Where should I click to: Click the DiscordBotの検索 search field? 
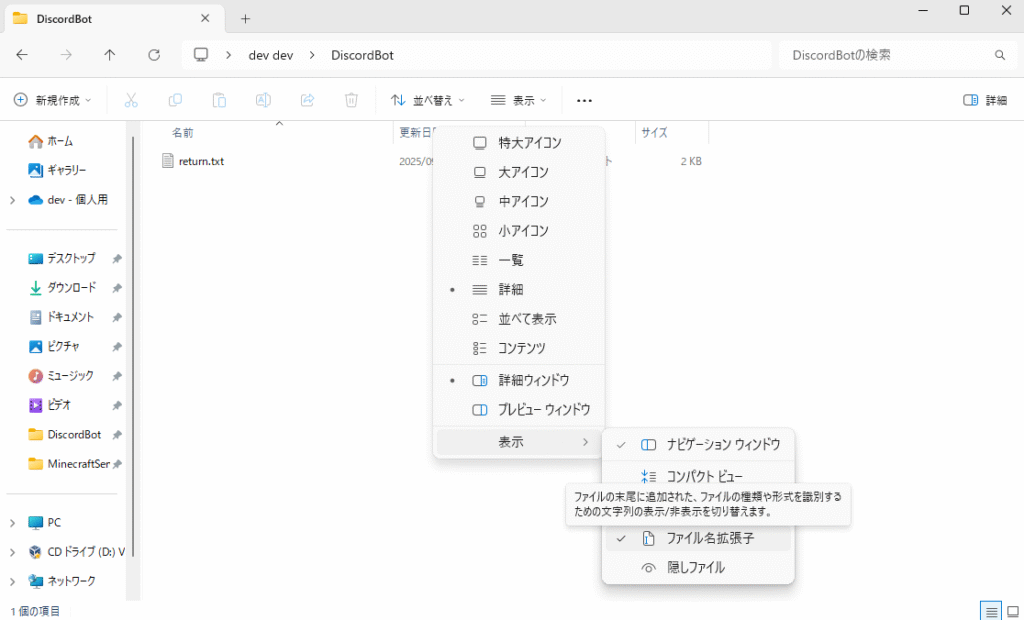[x=885, y=55]
